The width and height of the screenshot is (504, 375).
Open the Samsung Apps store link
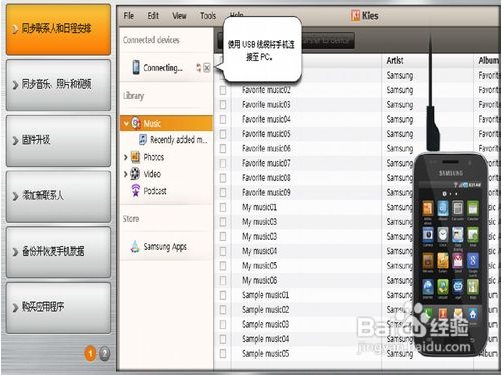point(165,247)
